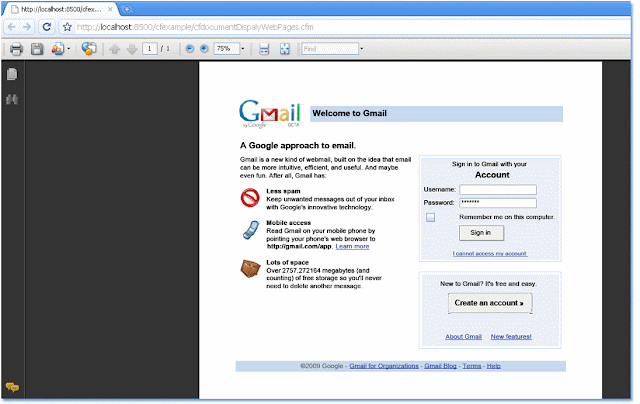640x404 pixels.
Task: Open I cannot access my account link
Action: tap(490, 254)
